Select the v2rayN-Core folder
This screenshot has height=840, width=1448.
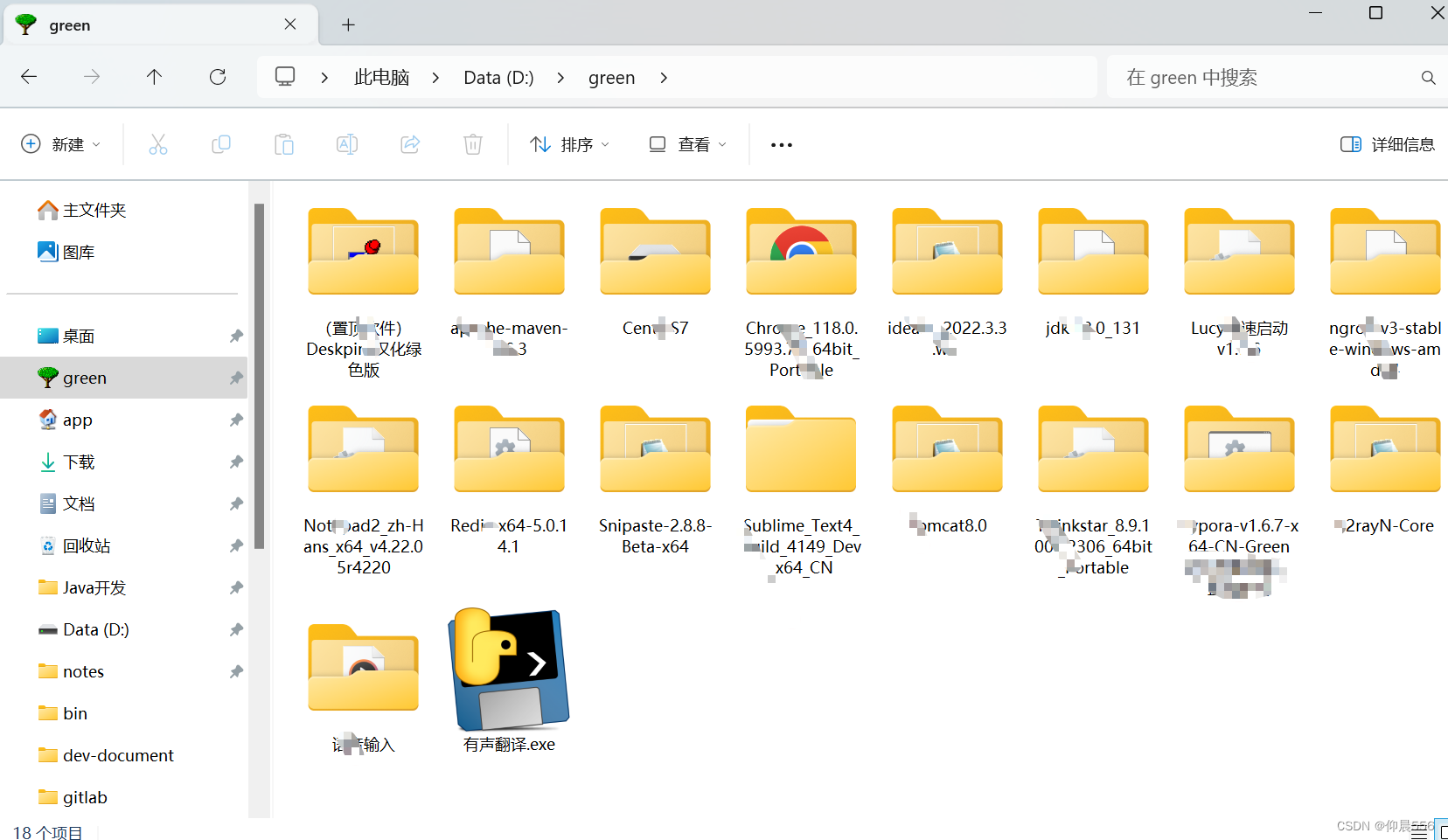(x=1385, y=450)
